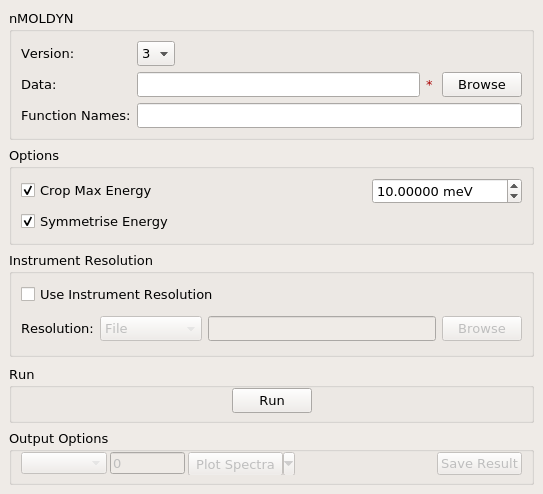Click the Save Result button
Screen dimensions: 543x494
(479, 464)
